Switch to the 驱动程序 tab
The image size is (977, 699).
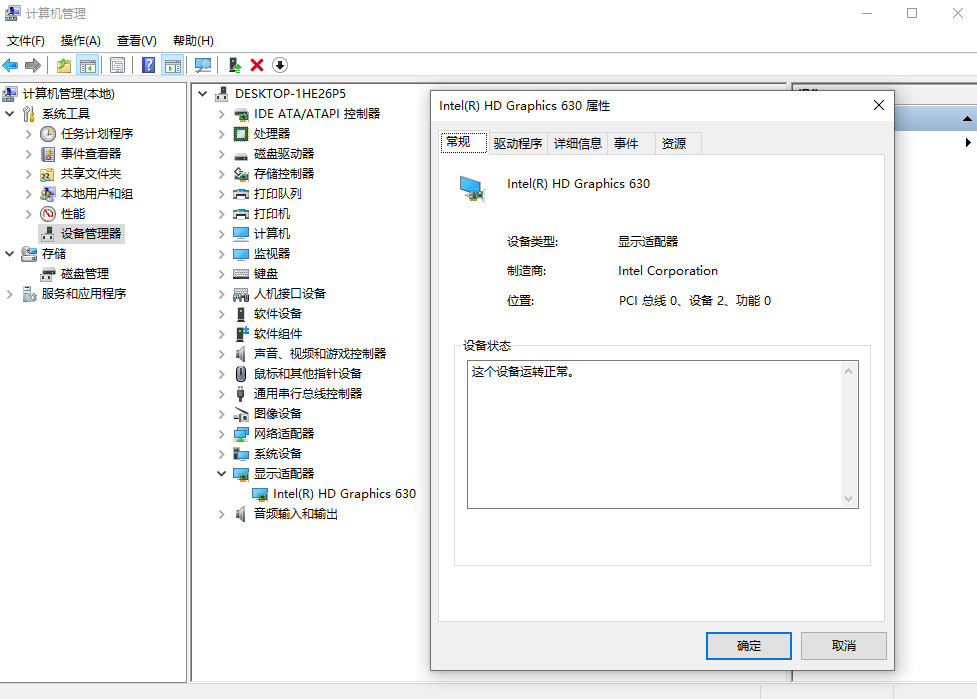(517, 143)
